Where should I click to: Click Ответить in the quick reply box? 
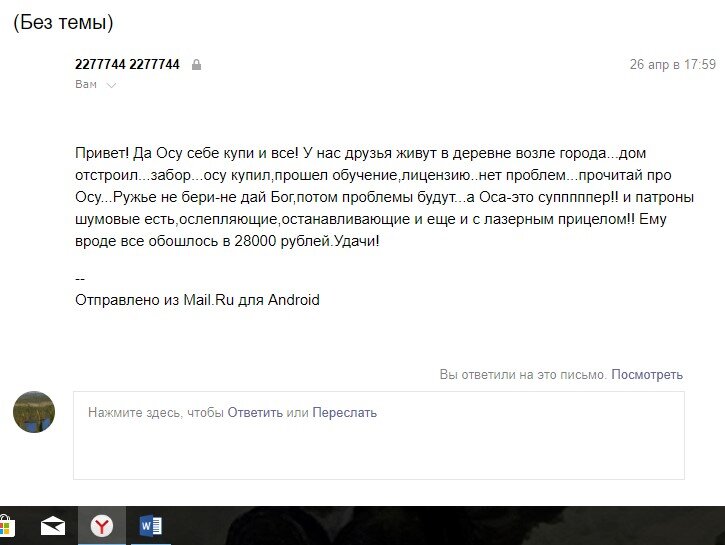coord(255,412)
